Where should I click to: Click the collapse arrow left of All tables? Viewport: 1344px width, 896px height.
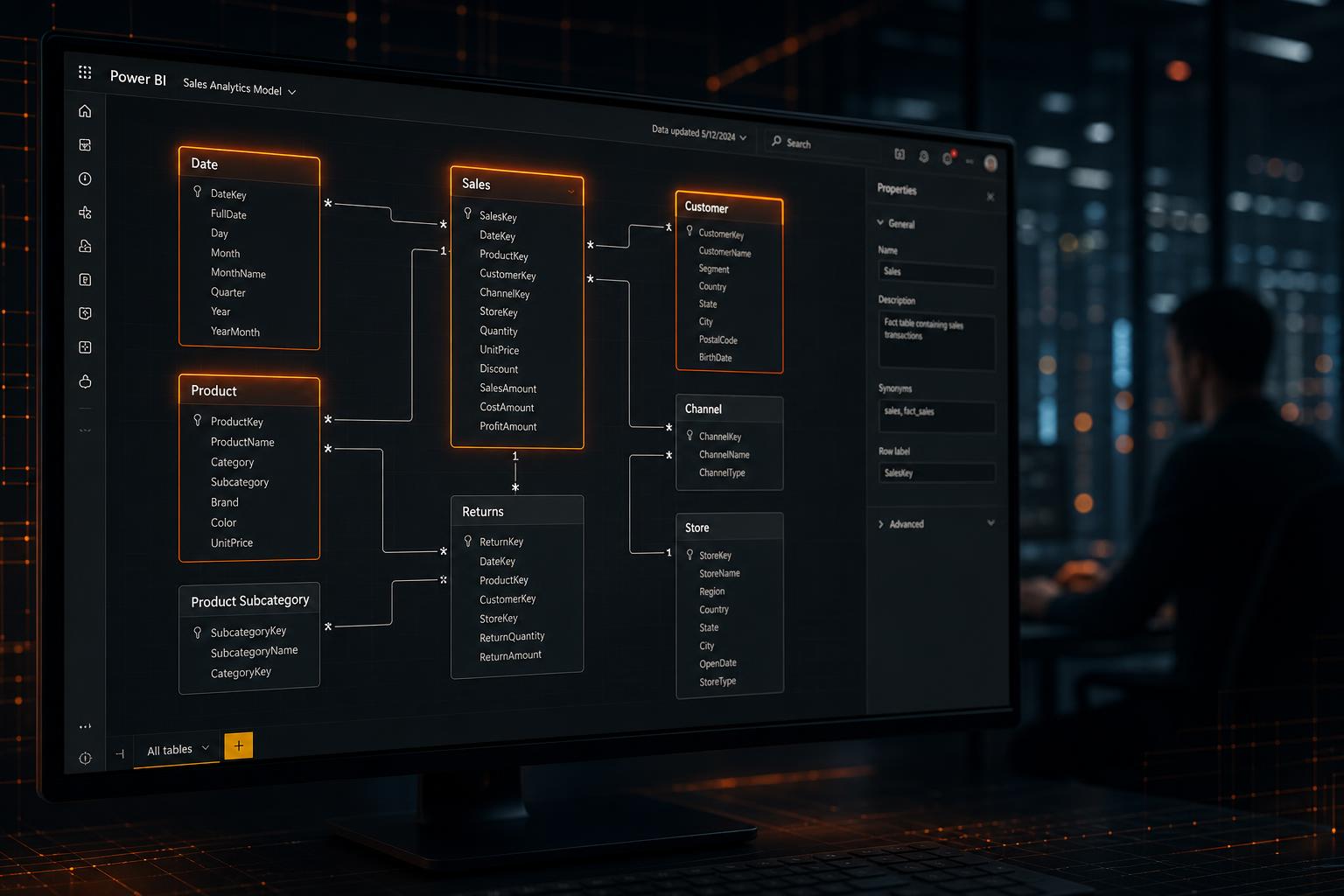pyautogui.click(x=120, y=753)
